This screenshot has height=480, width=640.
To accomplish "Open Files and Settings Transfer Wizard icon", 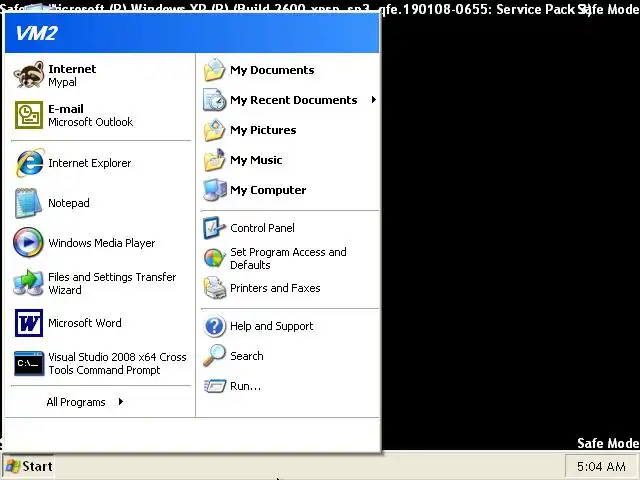I will pyautogui.click(x=28, y=283).
